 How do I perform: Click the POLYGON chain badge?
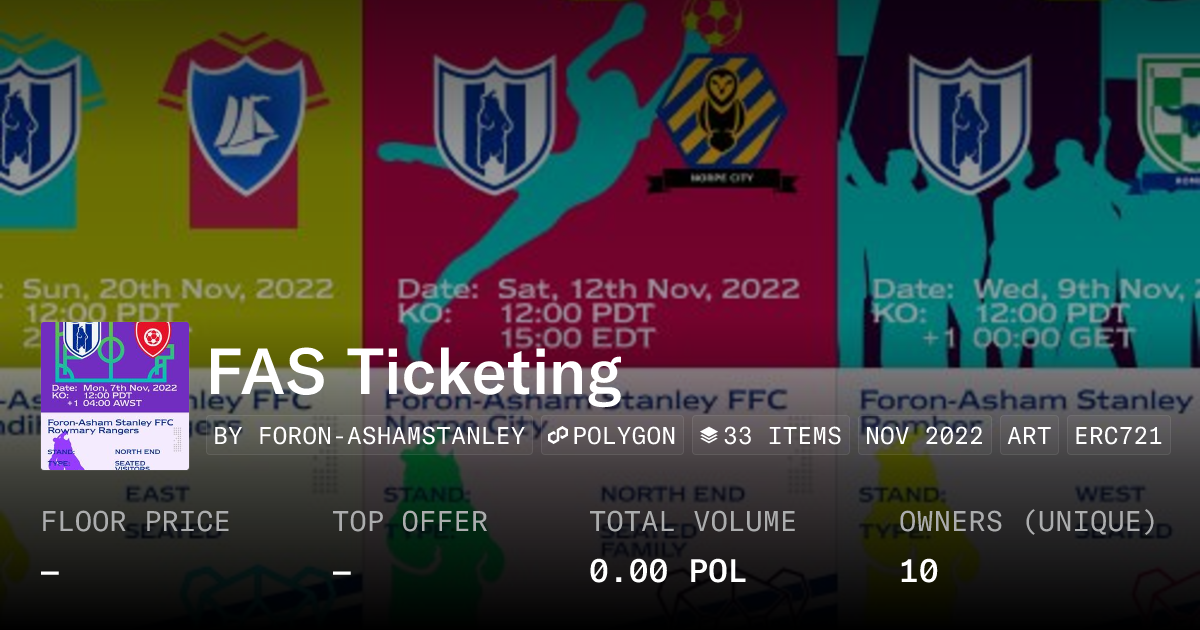click(x=612, y=435)
